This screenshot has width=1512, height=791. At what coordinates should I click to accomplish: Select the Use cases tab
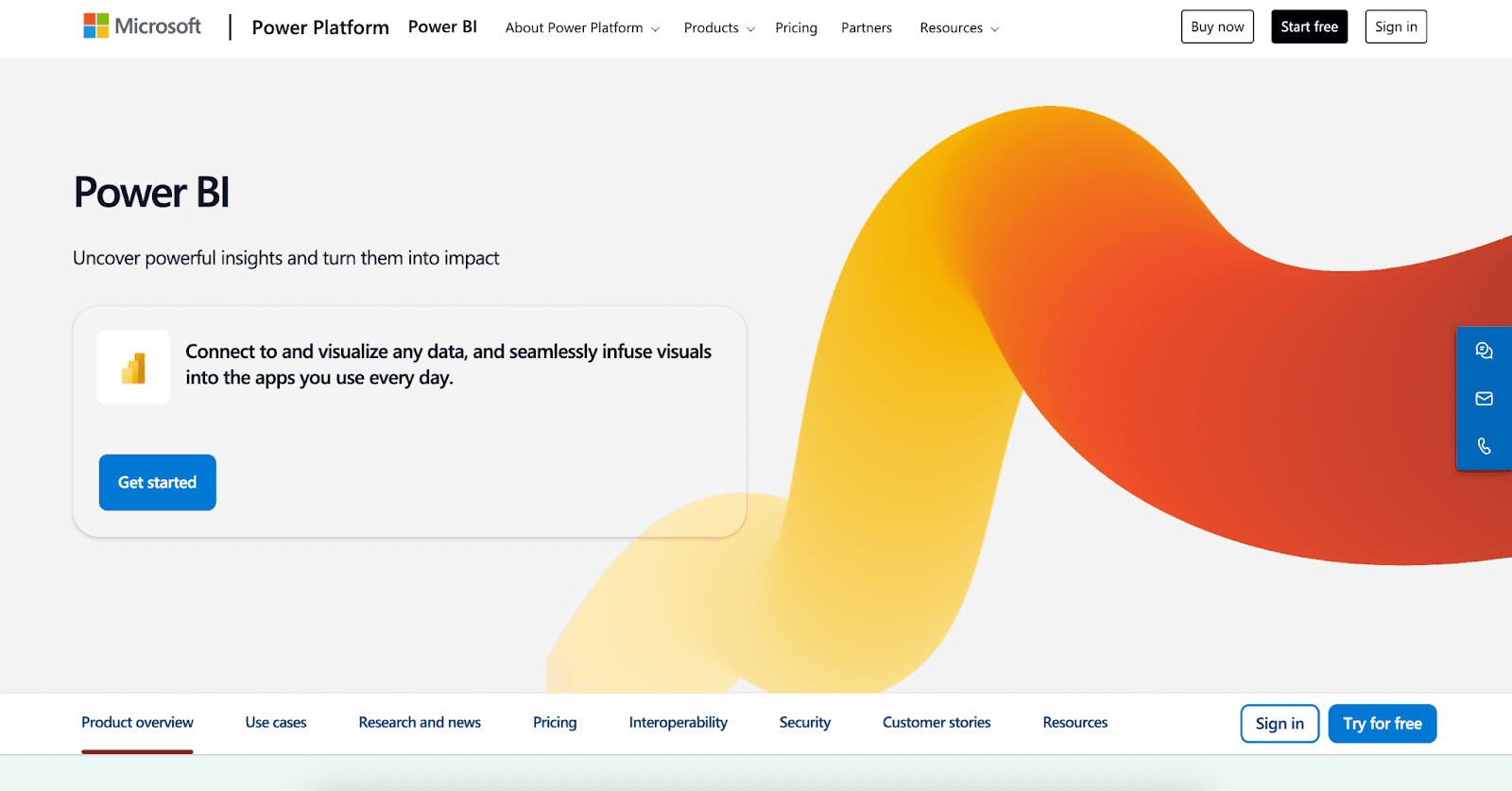point(276,723)
